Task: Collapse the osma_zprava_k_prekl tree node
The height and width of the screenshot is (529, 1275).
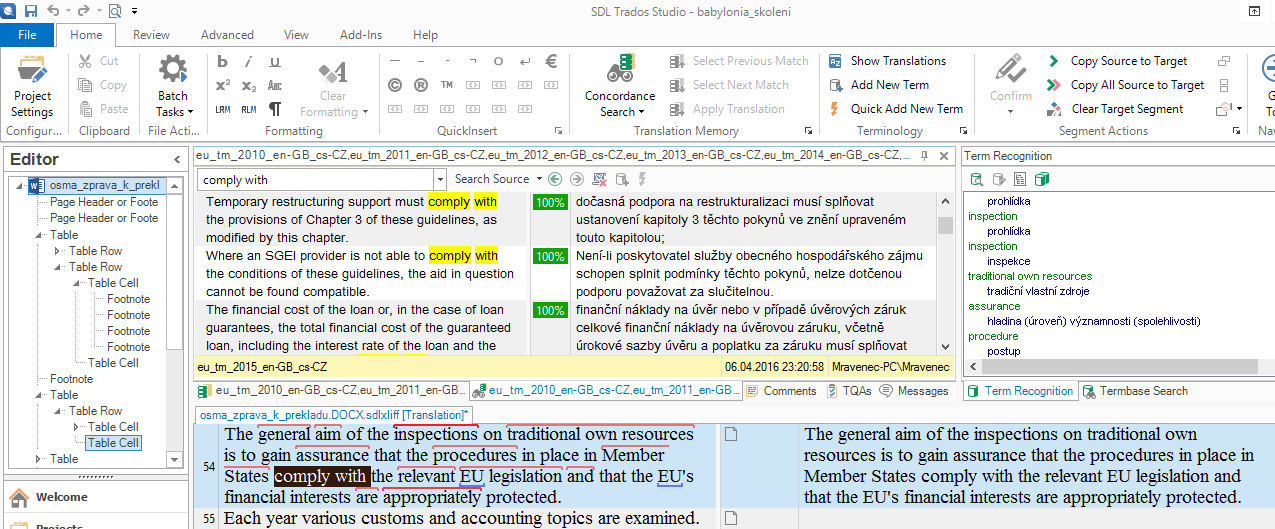Action: [x=21, y=186]
